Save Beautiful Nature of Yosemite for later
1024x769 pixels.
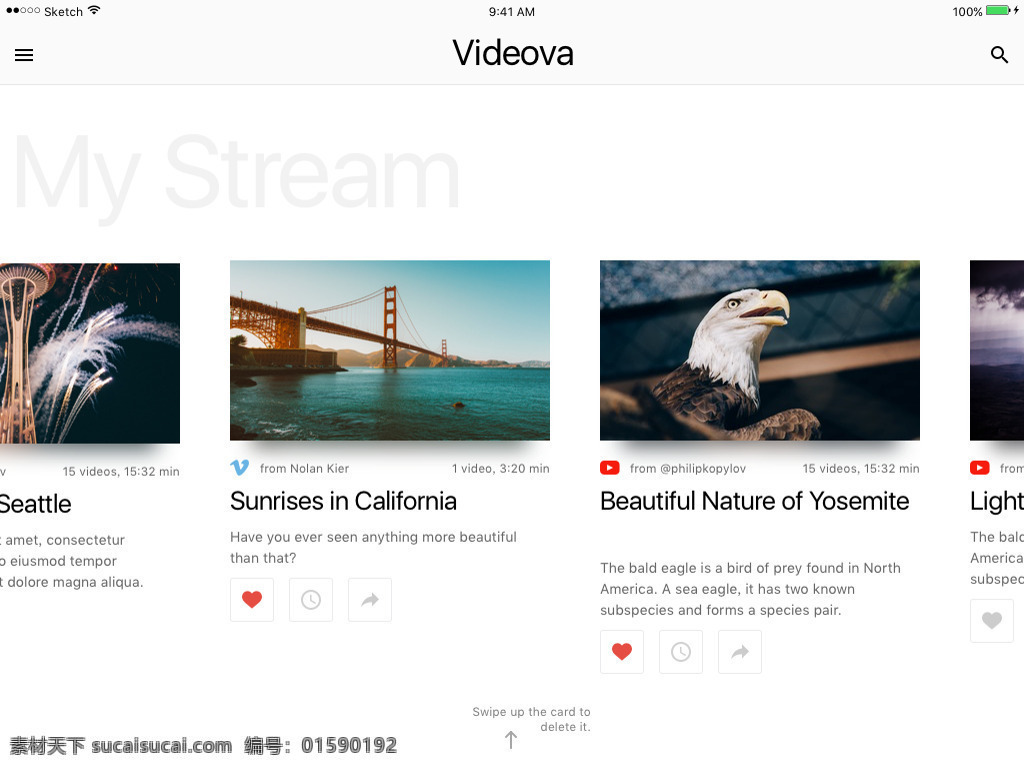point(681,651)
